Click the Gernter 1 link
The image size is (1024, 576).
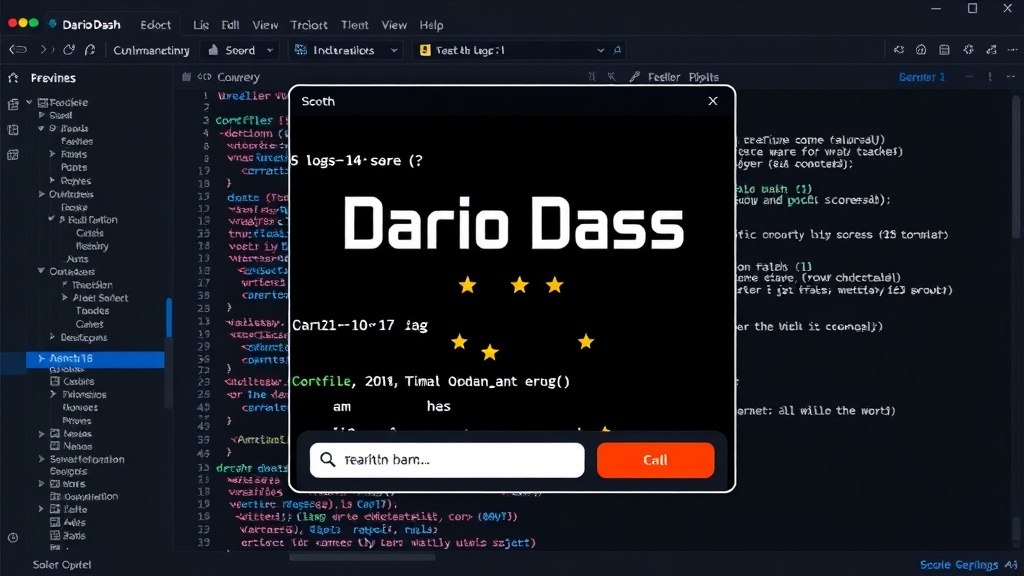coord(921,77)
